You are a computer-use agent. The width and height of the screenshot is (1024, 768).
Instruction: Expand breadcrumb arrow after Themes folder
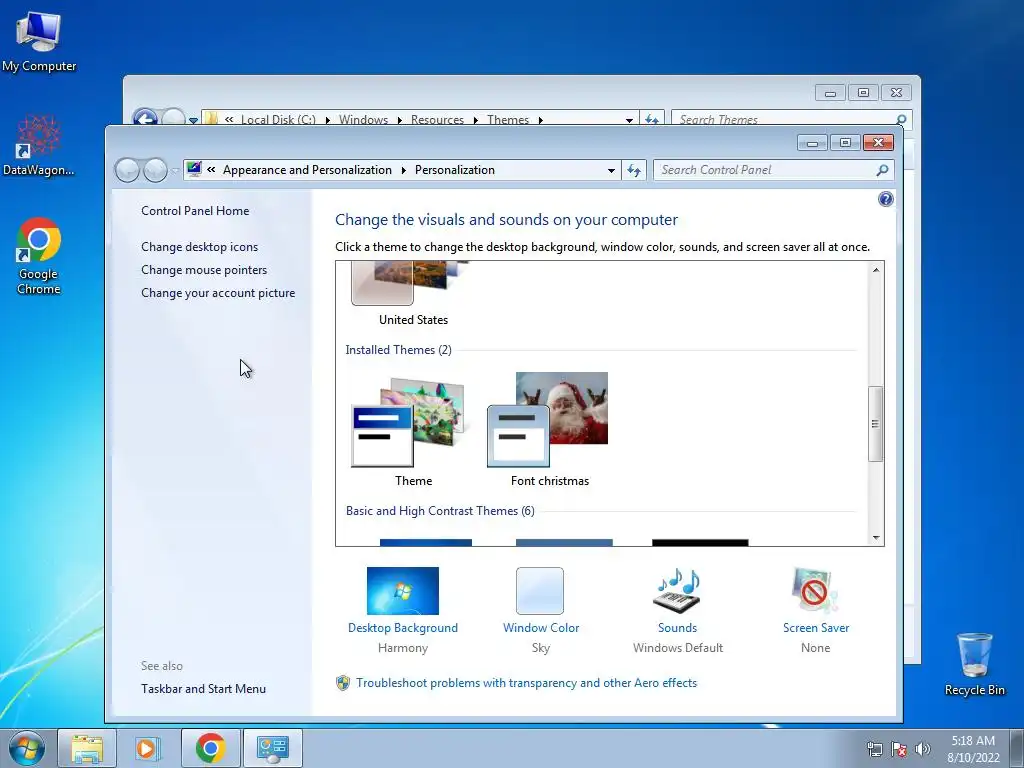point(541,120)
